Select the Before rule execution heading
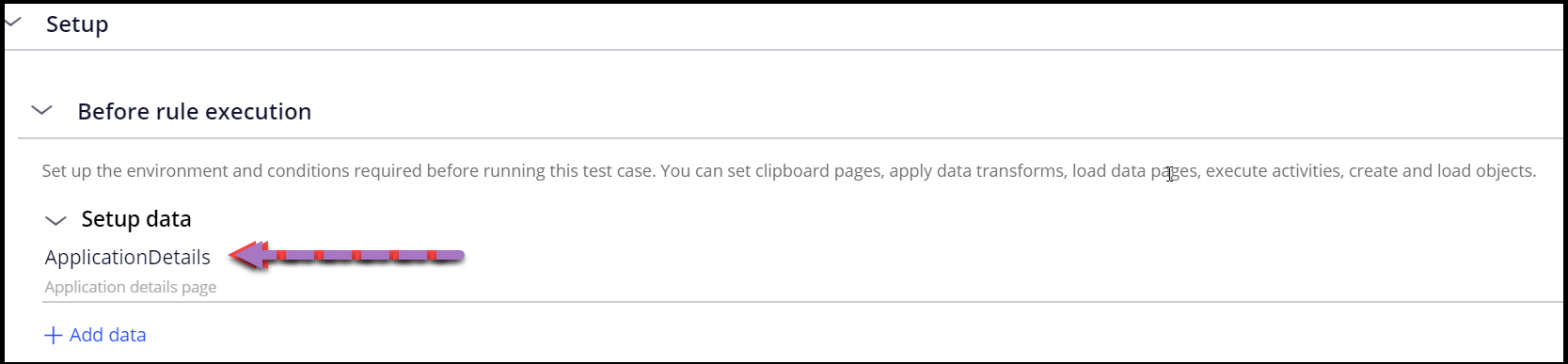1568x364 pixels. pyautogui.click(x=195, y=111)
